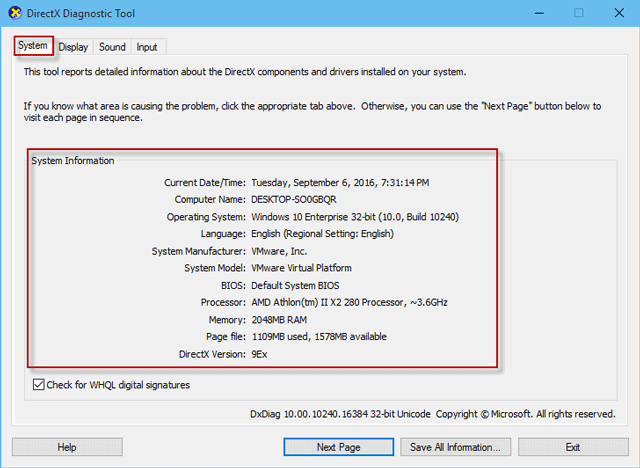640x468 pixels.
Task: Click the 'Copyright © Microsoft' notice text
Action: [x=484, y=414]
